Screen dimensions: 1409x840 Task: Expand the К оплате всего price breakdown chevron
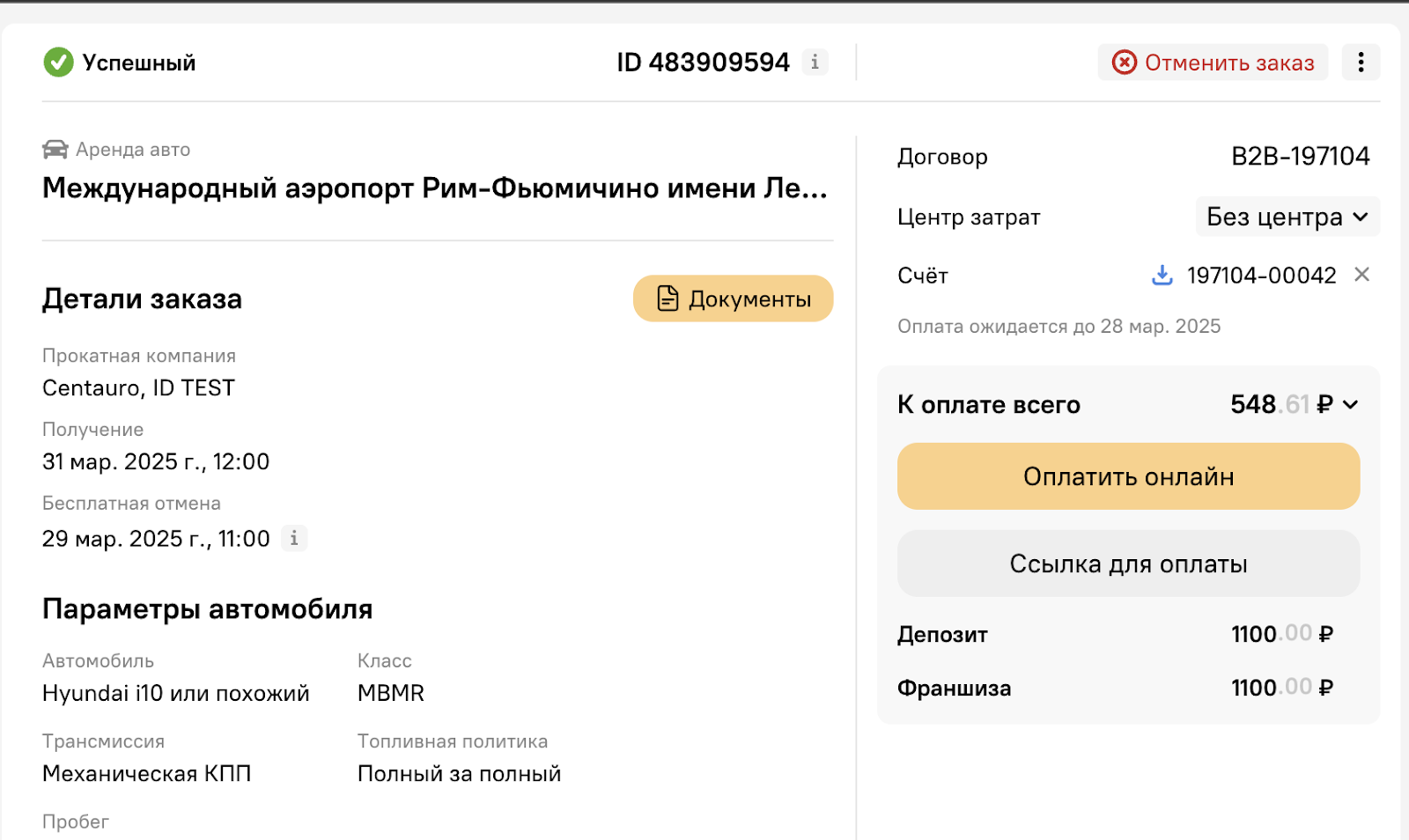1351,404
